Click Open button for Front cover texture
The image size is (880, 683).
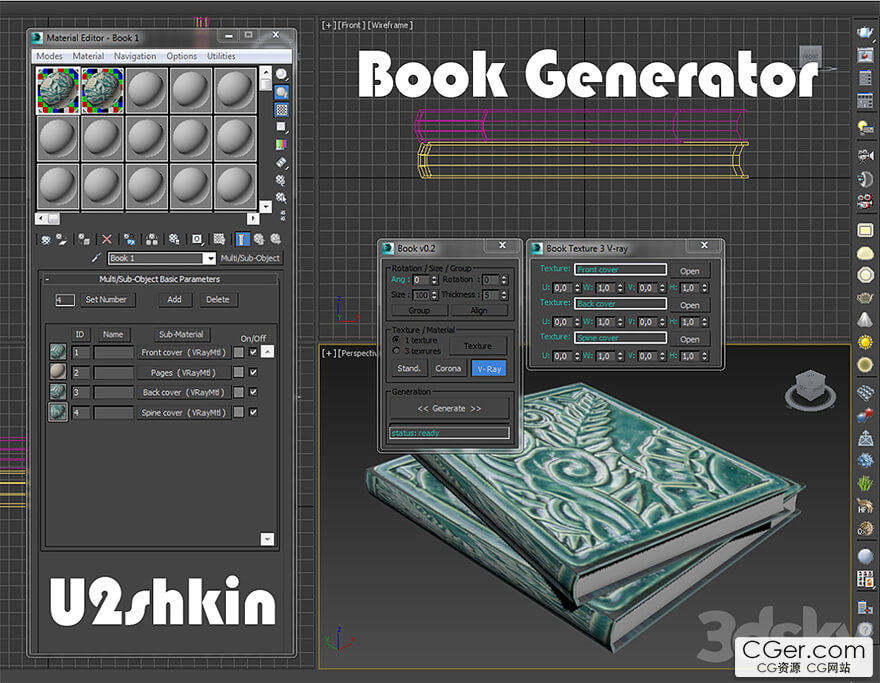690,271
